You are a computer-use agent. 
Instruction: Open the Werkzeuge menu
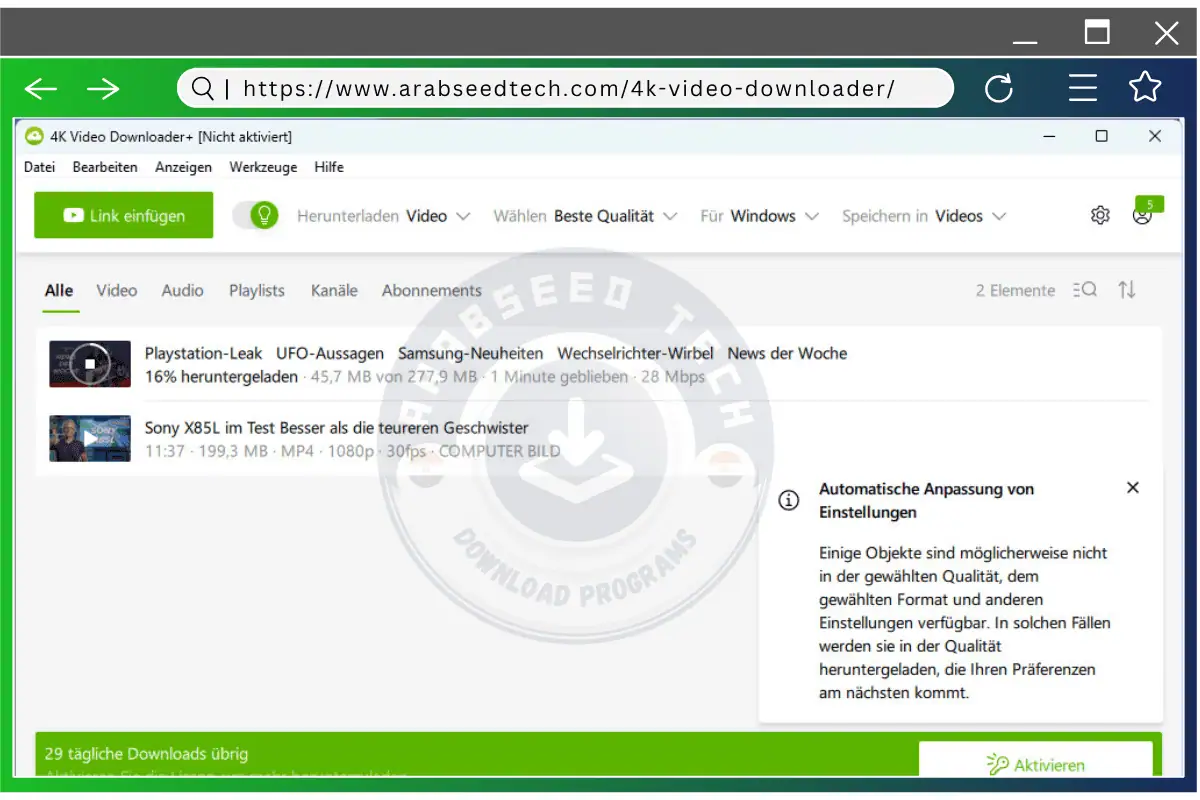click(x=262, y=167)
